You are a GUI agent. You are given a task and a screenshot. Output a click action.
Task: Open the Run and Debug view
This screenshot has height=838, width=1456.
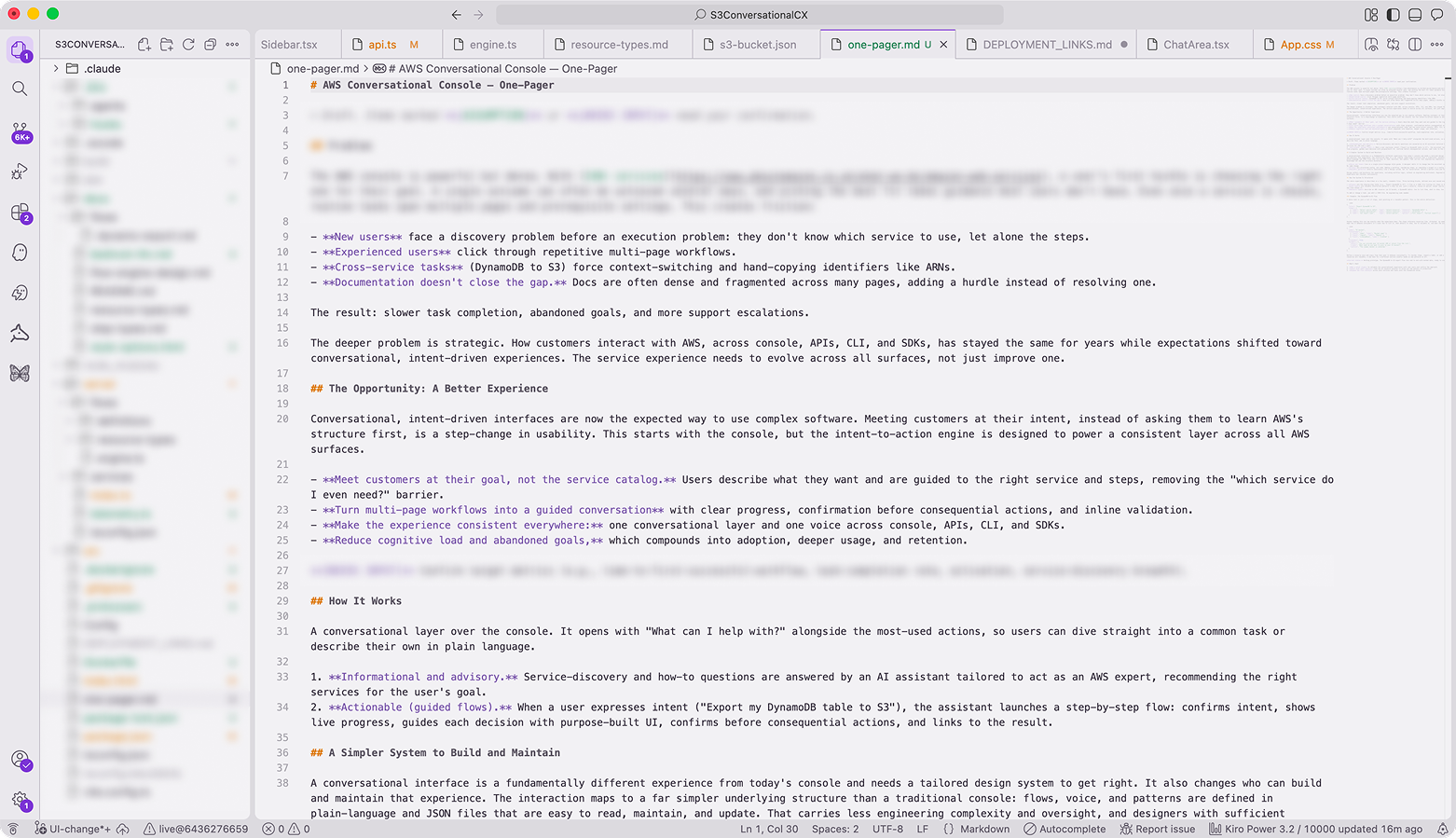click(x=20, y=172)
